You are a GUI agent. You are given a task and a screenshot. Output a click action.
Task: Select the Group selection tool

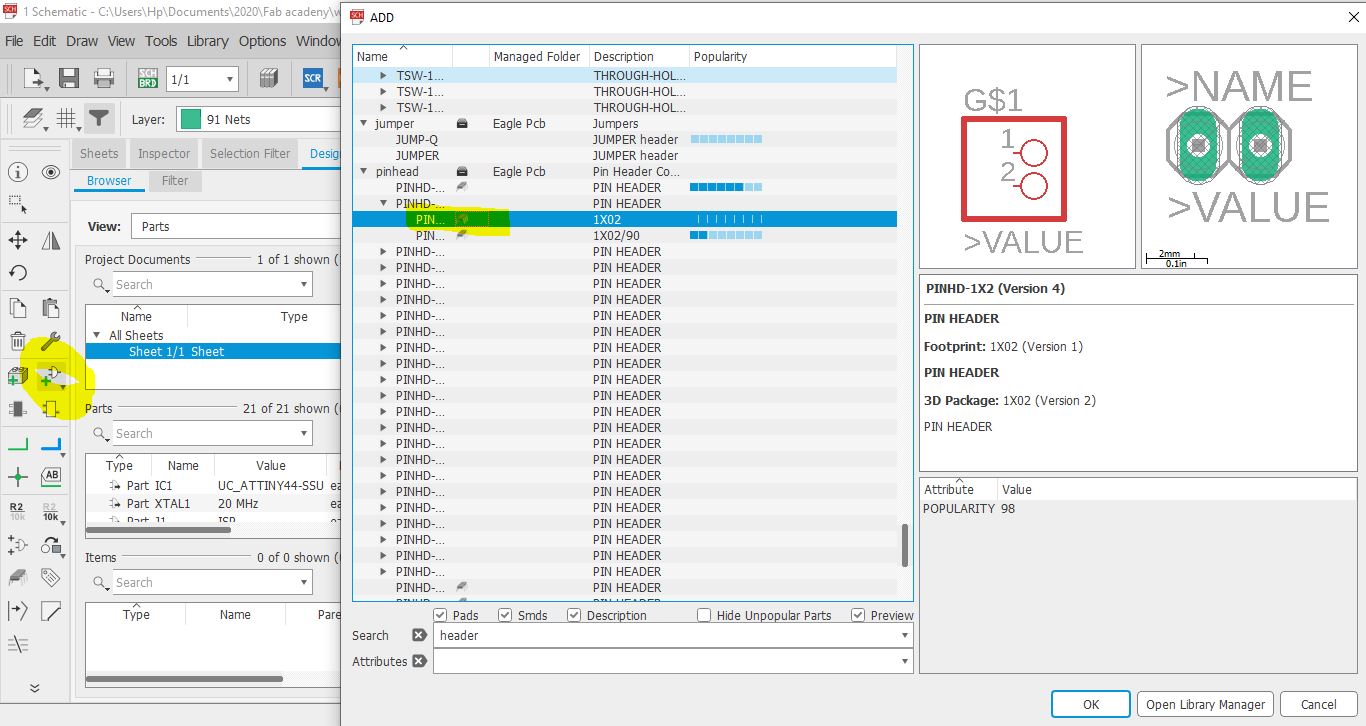tap(18, 205)
